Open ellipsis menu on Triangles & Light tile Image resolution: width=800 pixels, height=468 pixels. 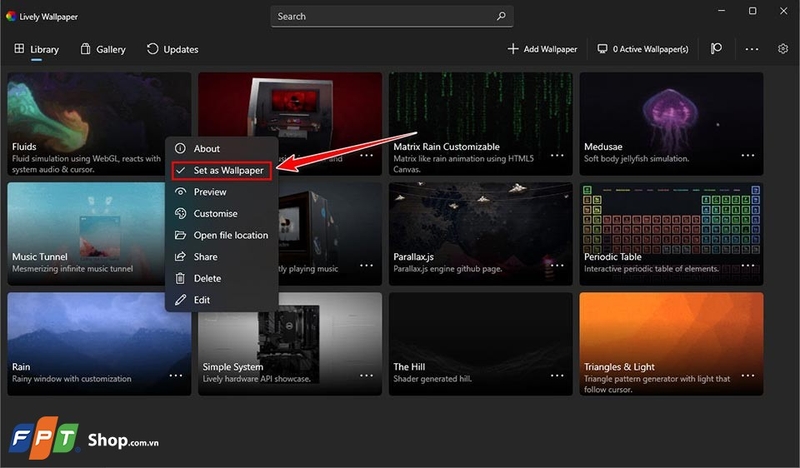coord(748,376)
